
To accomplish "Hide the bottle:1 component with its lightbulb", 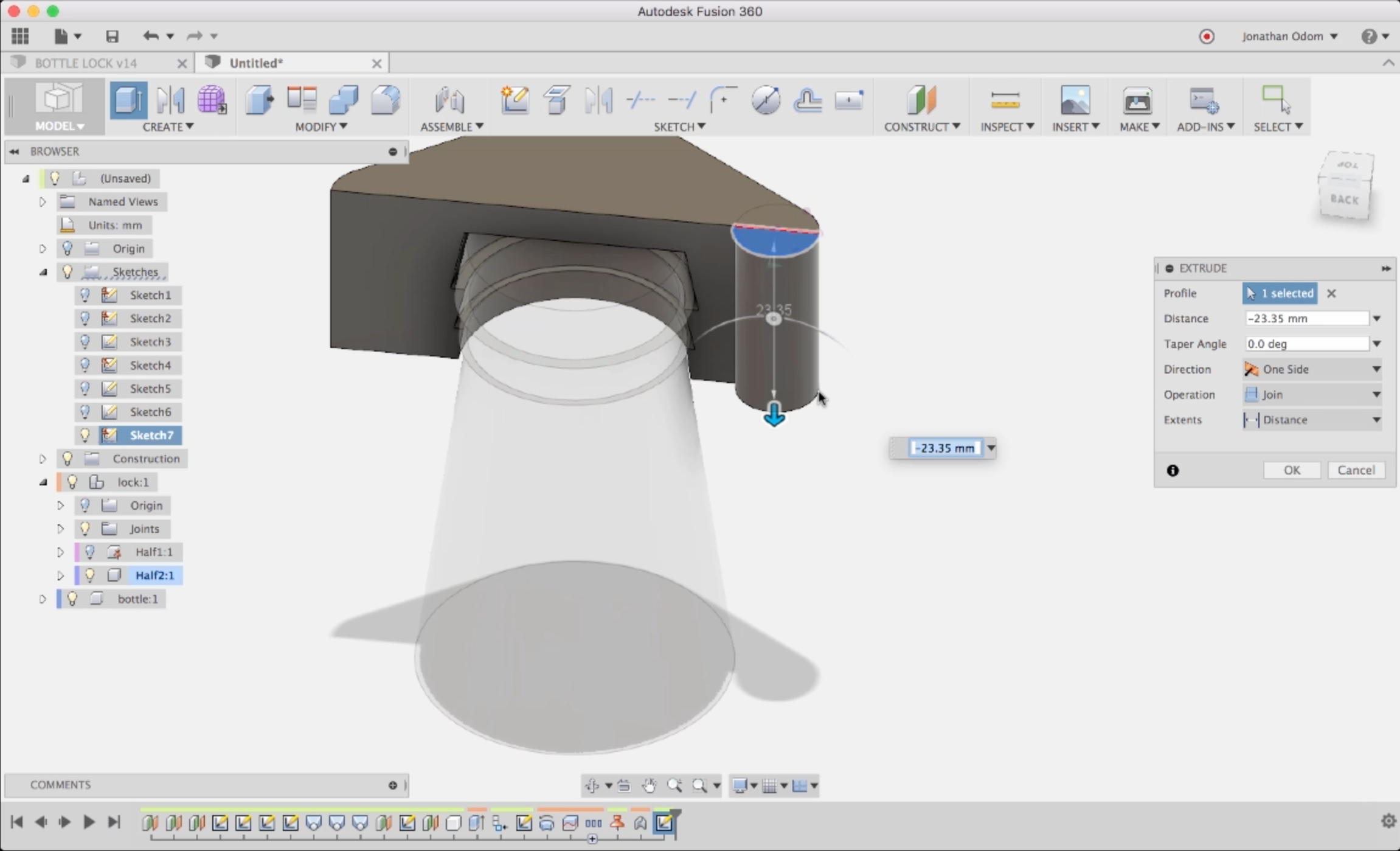I will (72, 599).
